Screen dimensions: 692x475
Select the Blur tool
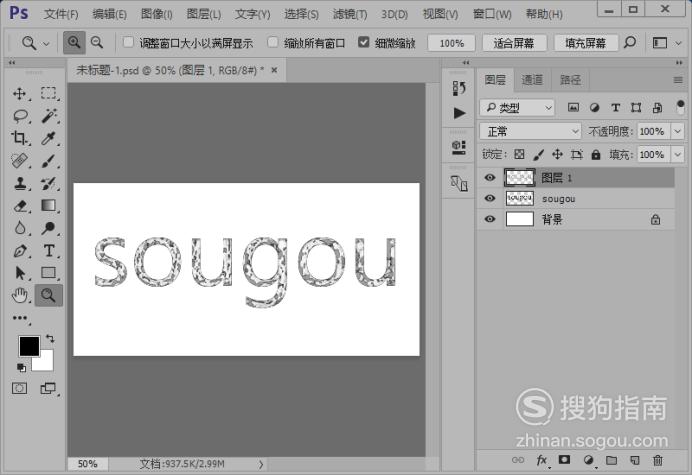pos(19,228)
